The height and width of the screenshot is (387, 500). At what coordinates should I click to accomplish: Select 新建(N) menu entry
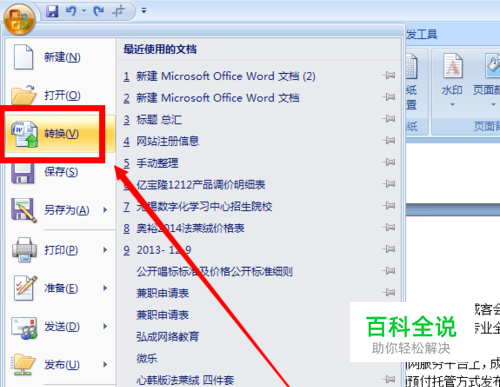[x=61, y=57]
